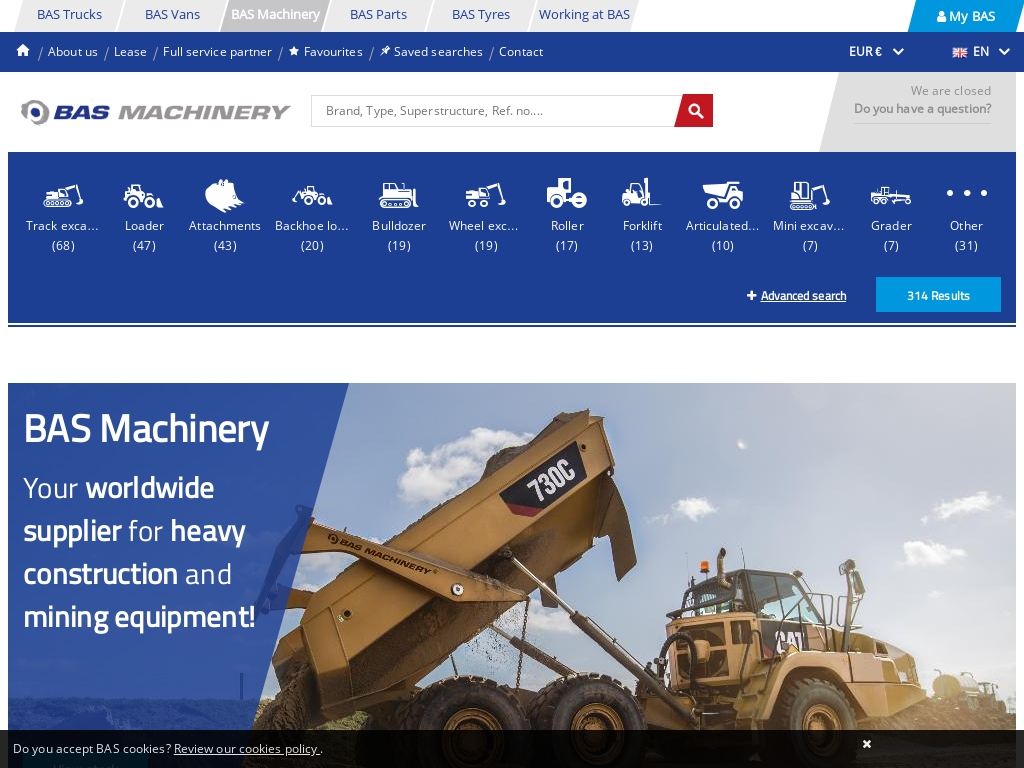Switch to the BAS Trucks tab
Viewport: 1024px width, 768px height.
click(69, 14)
